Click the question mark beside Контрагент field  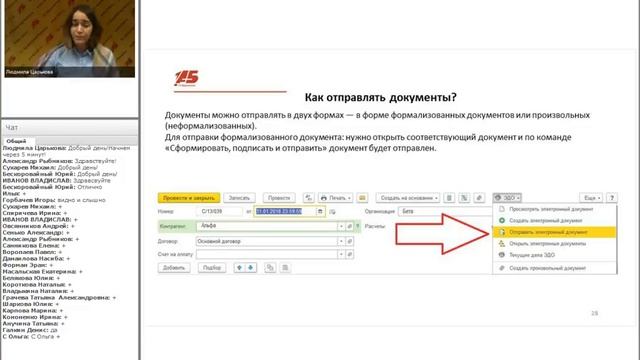[x=358, y=226]
